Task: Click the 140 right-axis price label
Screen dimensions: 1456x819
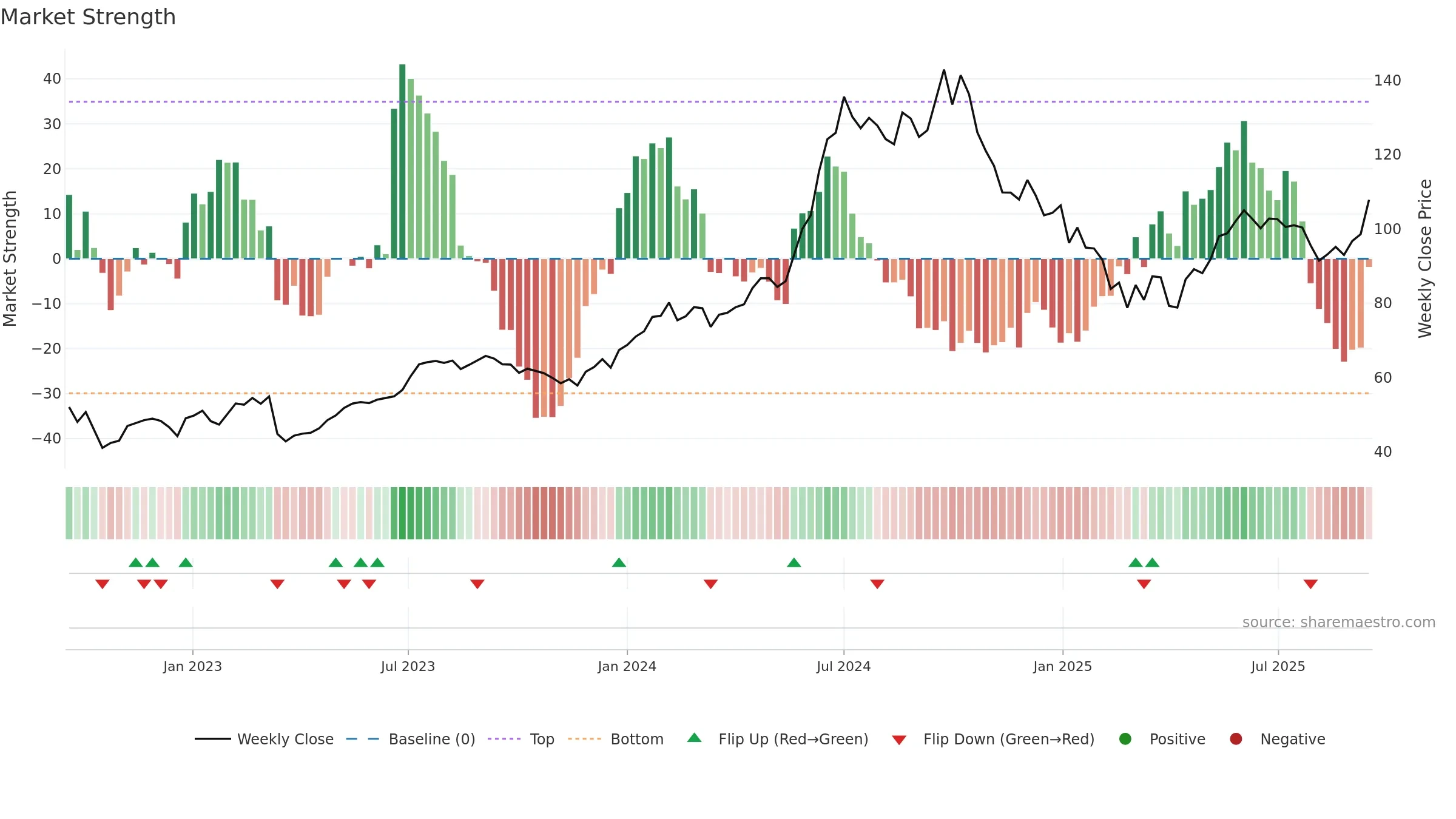Action: (x=1387, y=80)
